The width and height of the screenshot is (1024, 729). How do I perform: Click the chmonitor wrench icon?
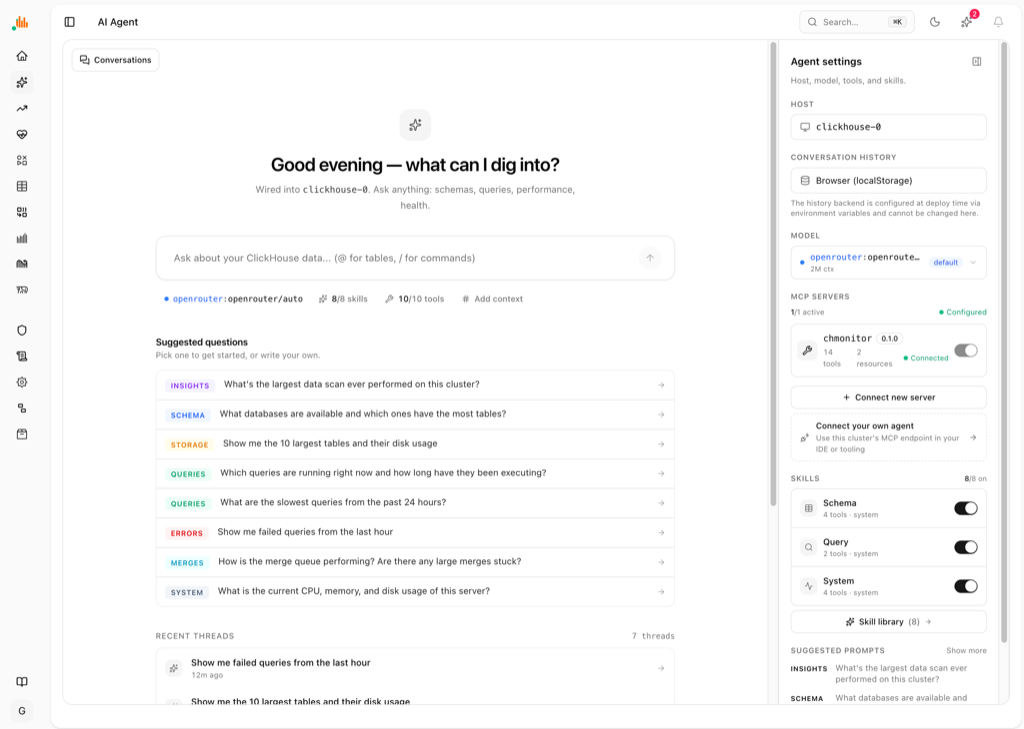807,350
